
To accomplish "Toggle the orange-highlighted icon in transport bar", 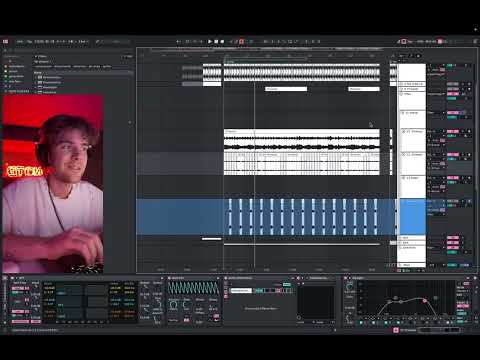I will [x=242, y=42].
